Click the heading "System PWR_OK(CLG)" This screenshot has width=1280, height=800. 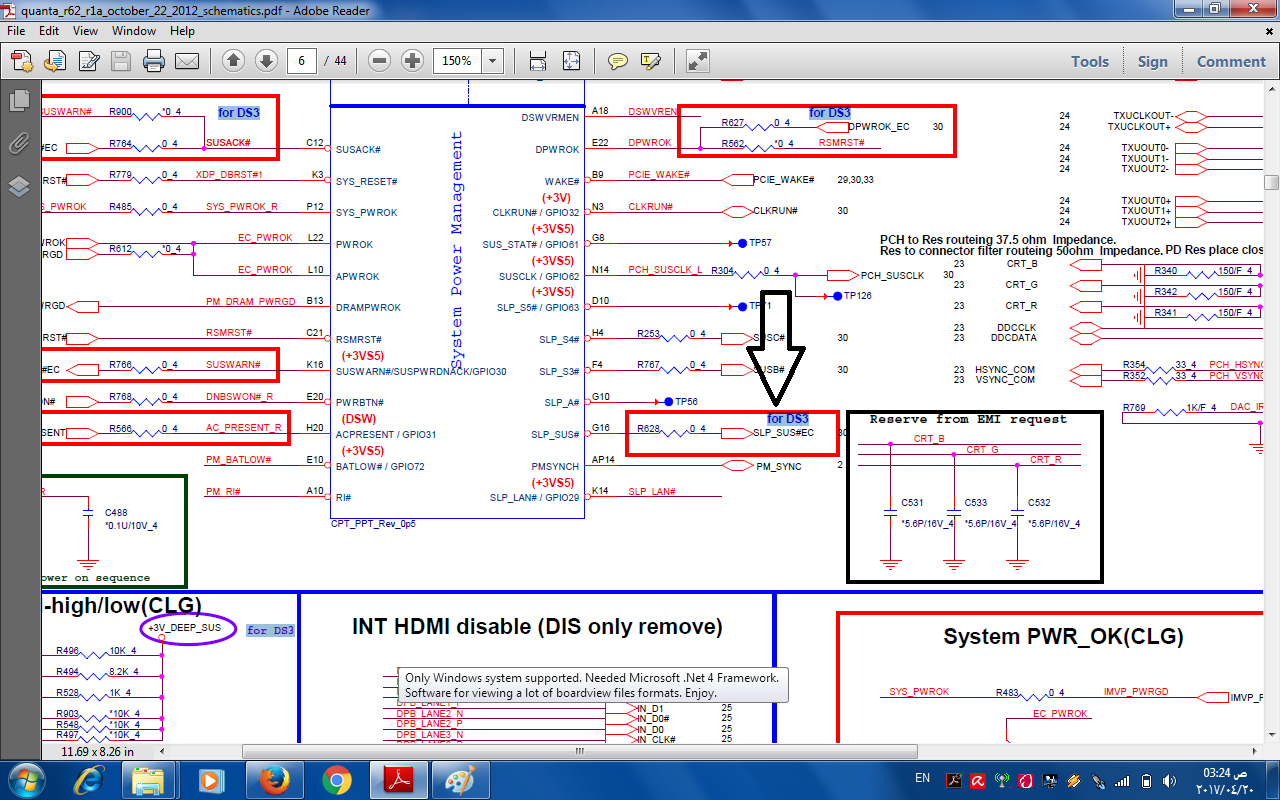click(1063, 637)
